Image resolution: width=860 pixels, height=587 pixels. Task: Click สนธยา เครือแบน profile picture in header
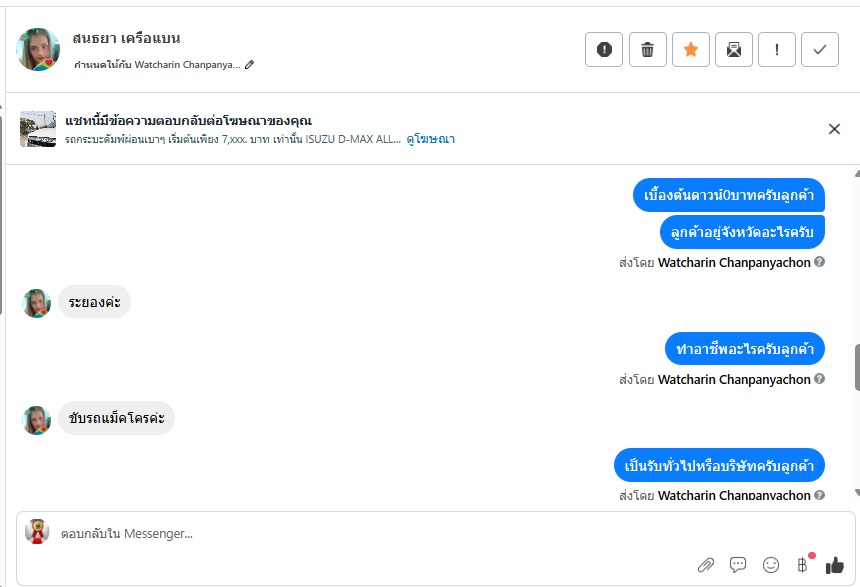(x=38, y=49)
